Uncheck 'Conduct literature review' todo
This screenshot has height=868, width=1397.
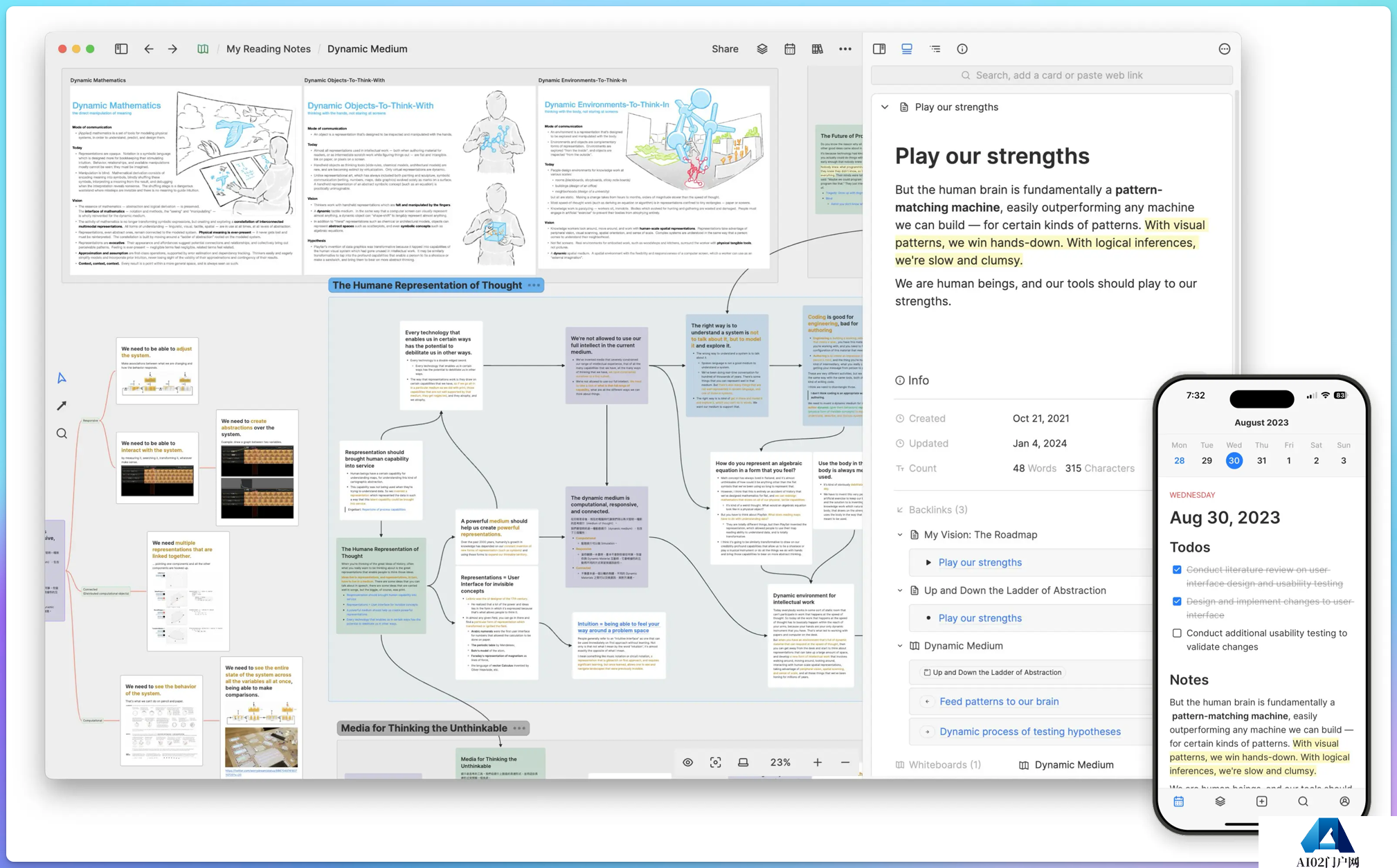click(1177, 570)
